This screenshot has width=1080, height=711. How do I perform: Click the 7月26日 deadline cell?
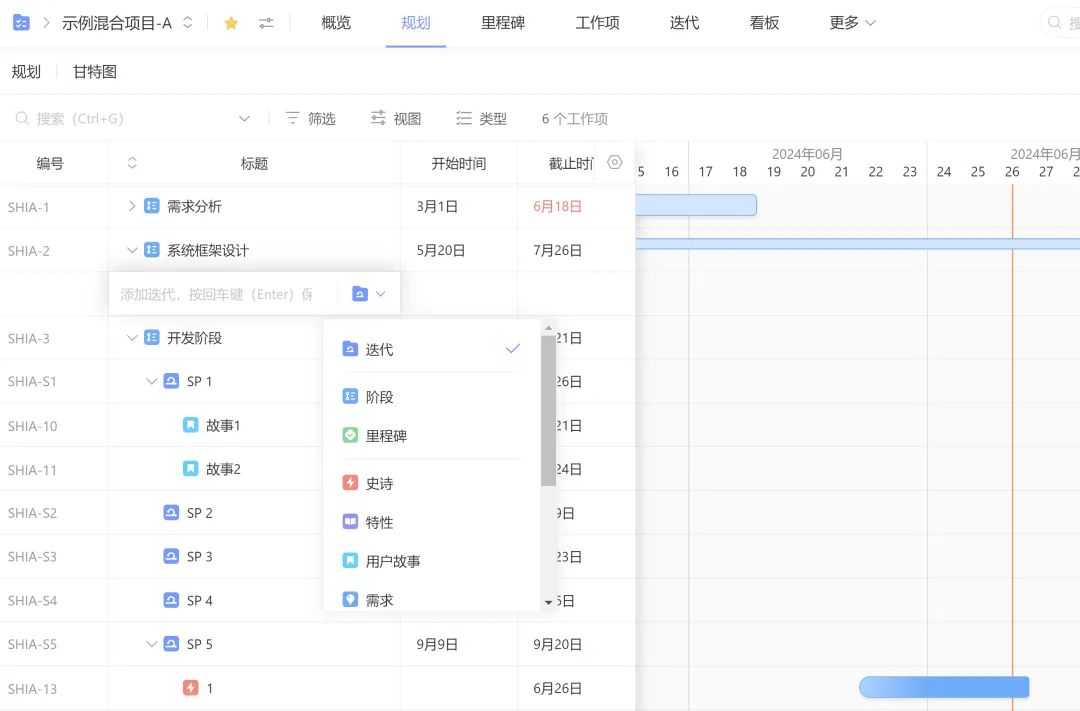pos(557,251)
